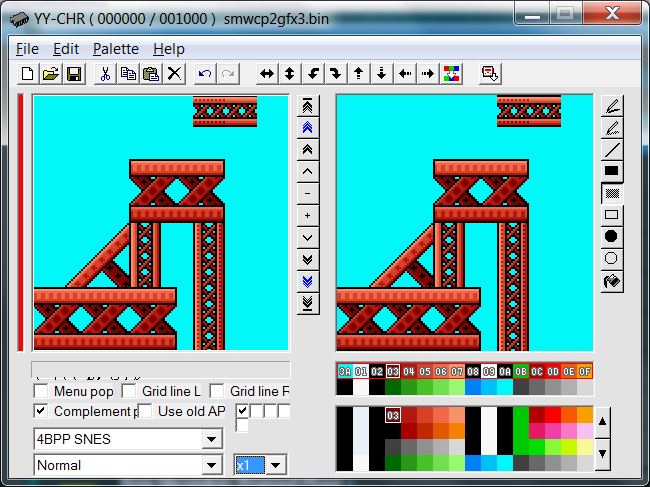Jump to start of file button
The image size is (650, 487).
pyautogui.click(x=308, y=106)
